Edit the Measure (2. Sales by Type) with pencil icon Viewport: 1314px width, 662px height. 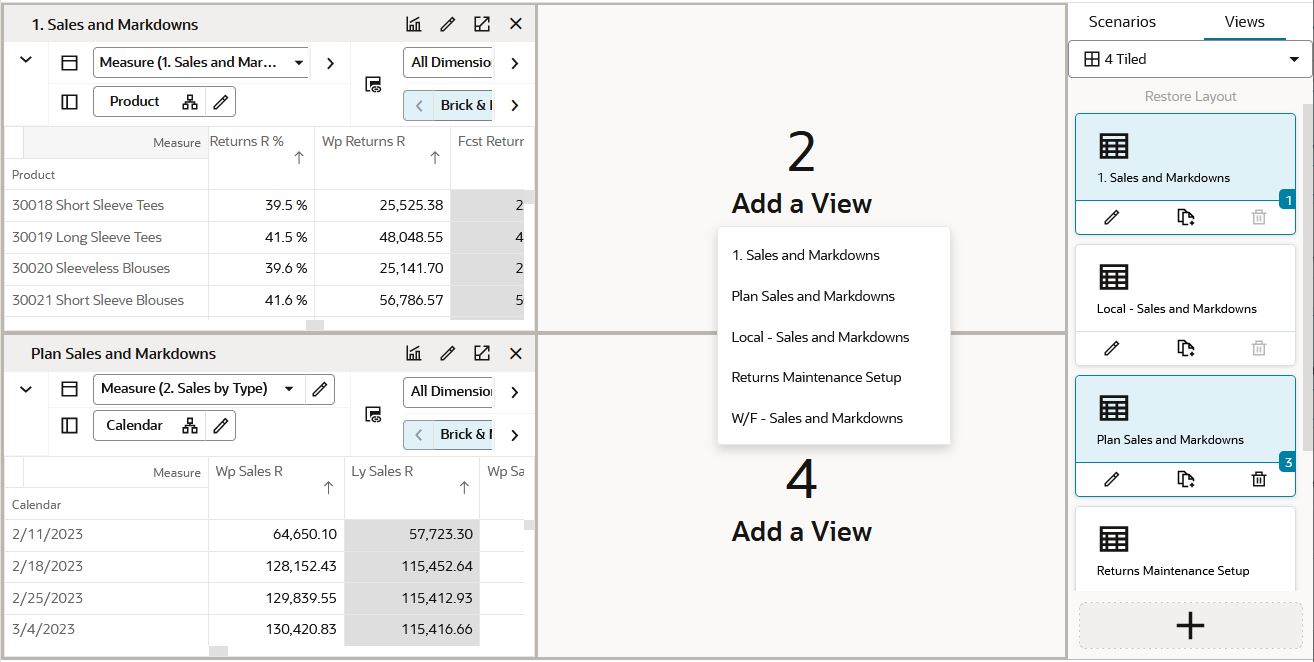320,389
